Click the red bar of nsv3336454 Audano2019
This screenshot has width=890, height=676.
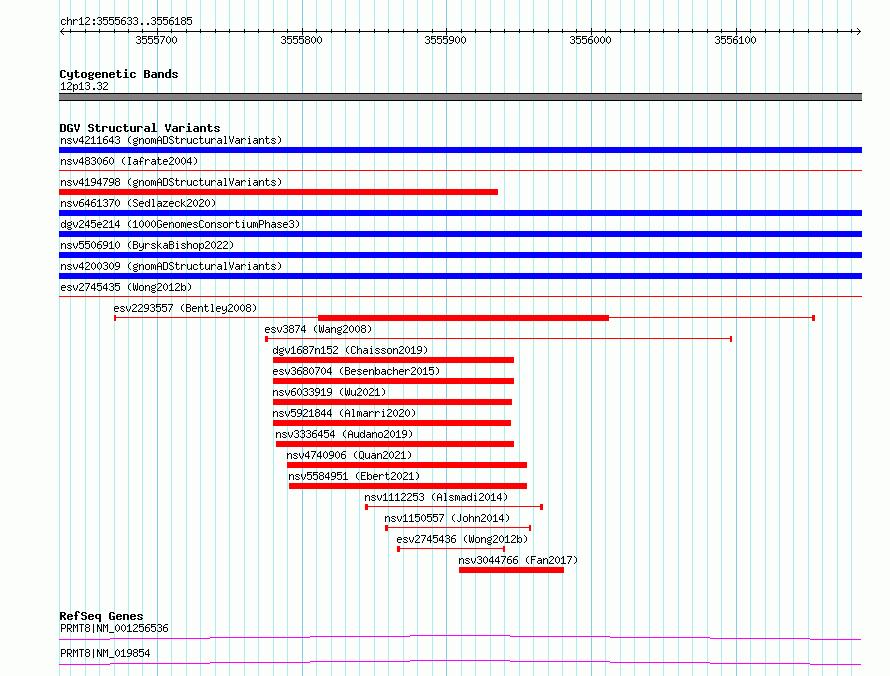coord(394,444)
